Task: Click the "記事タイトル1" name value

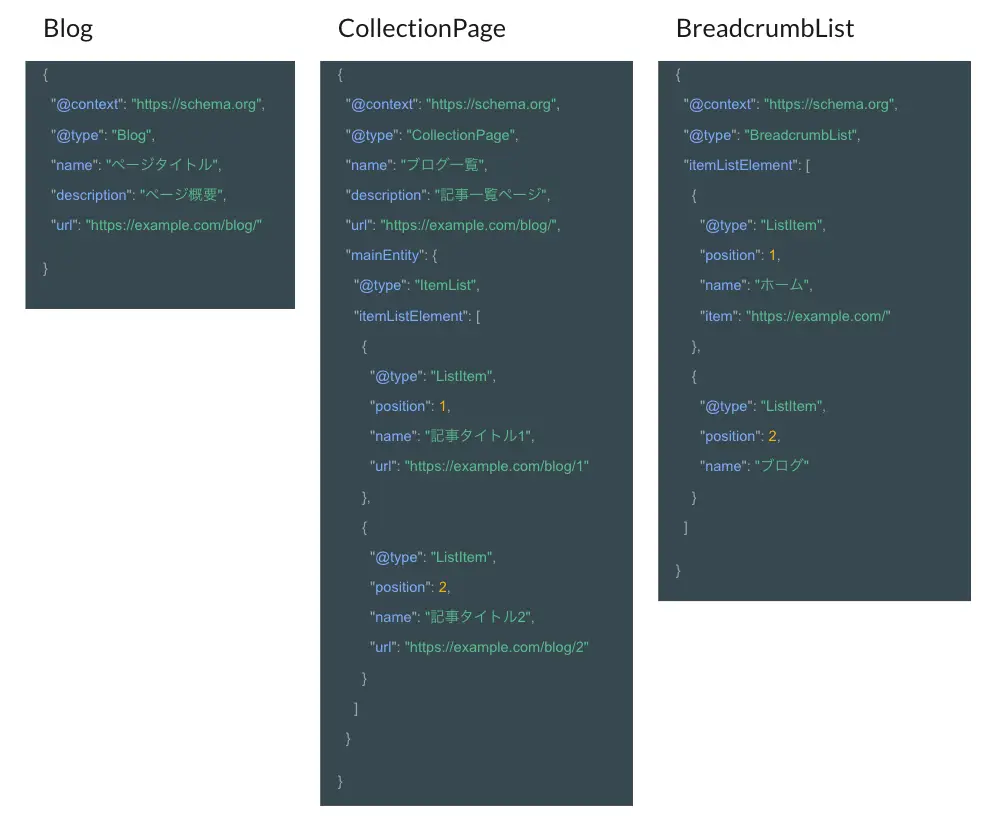Action: click(x=480, y=436)
